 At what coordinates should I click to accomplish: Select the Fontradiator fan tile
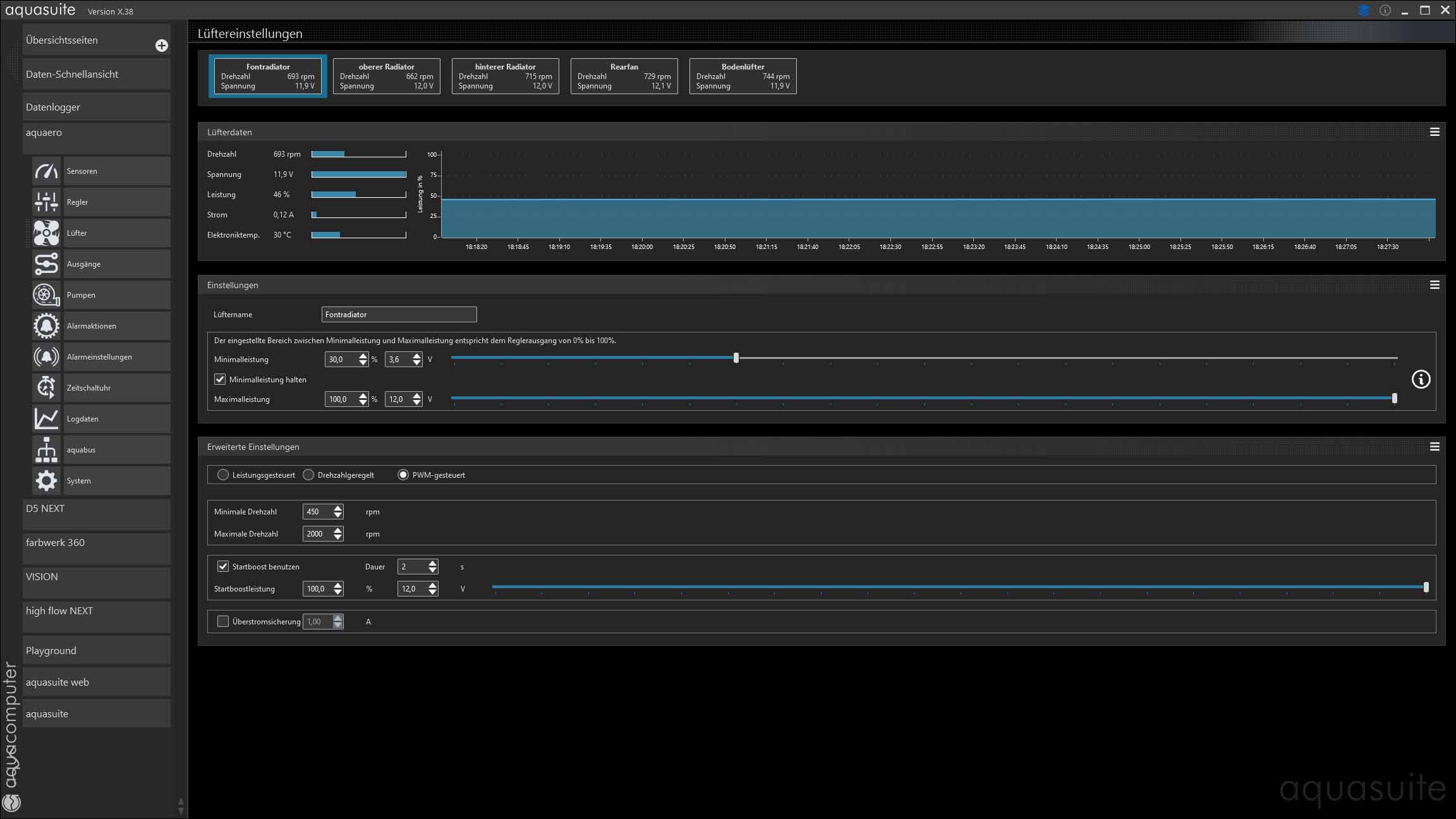click(x=268, y=76)
